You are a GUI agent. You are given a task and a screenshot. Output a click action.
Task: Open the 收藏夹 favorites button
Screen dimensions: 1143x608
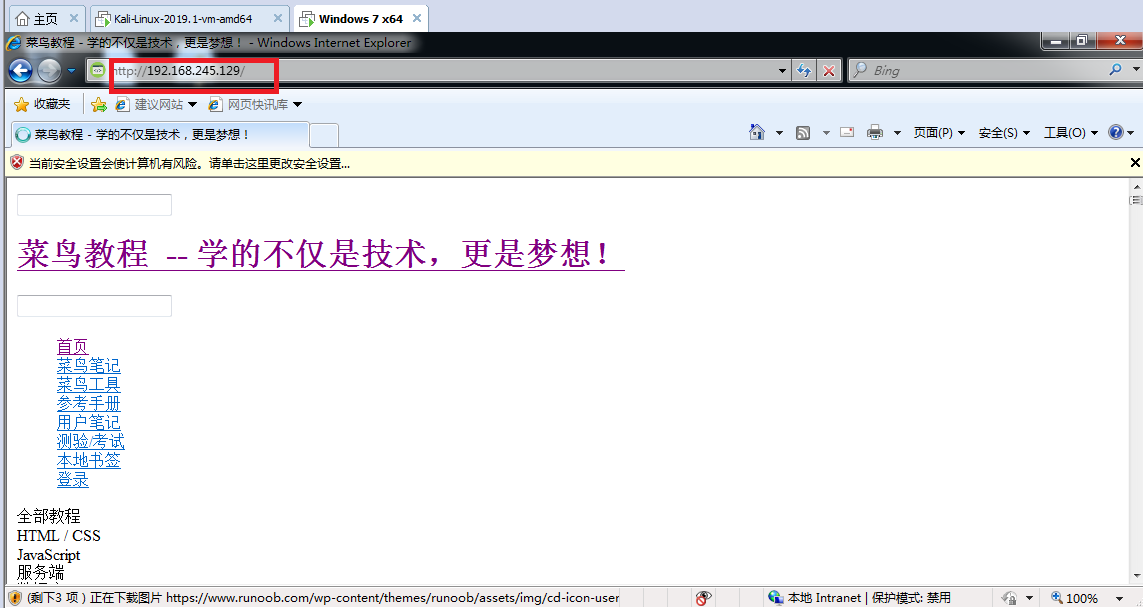point(42,104)
